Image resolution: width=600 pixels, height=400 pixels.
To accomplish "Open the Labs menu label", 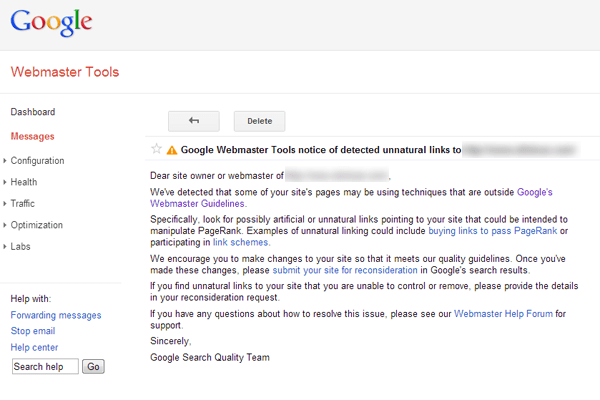I will pyautogui.click(x=20, y=247).
